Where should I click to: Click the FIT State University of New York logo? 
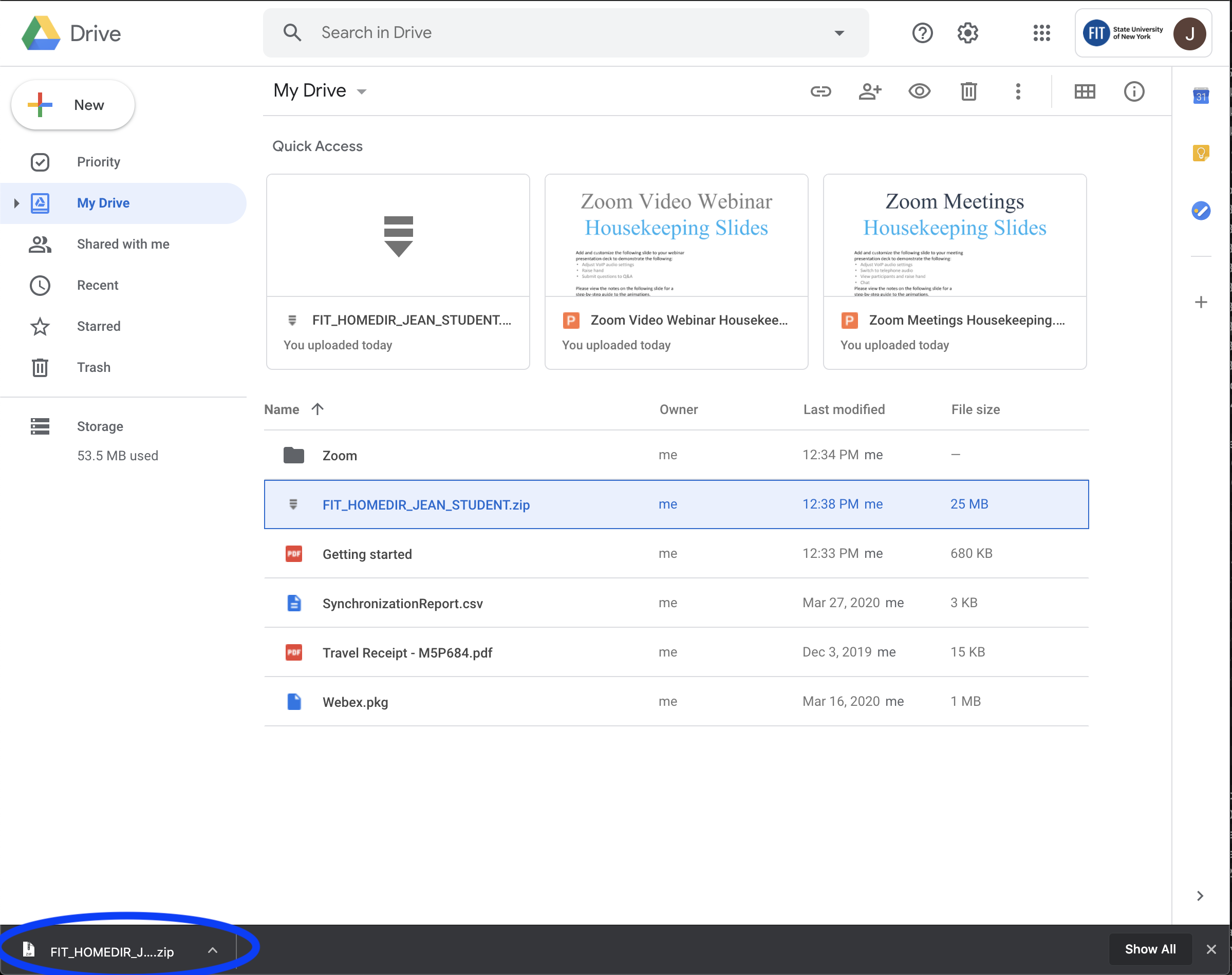[1123, 33]
